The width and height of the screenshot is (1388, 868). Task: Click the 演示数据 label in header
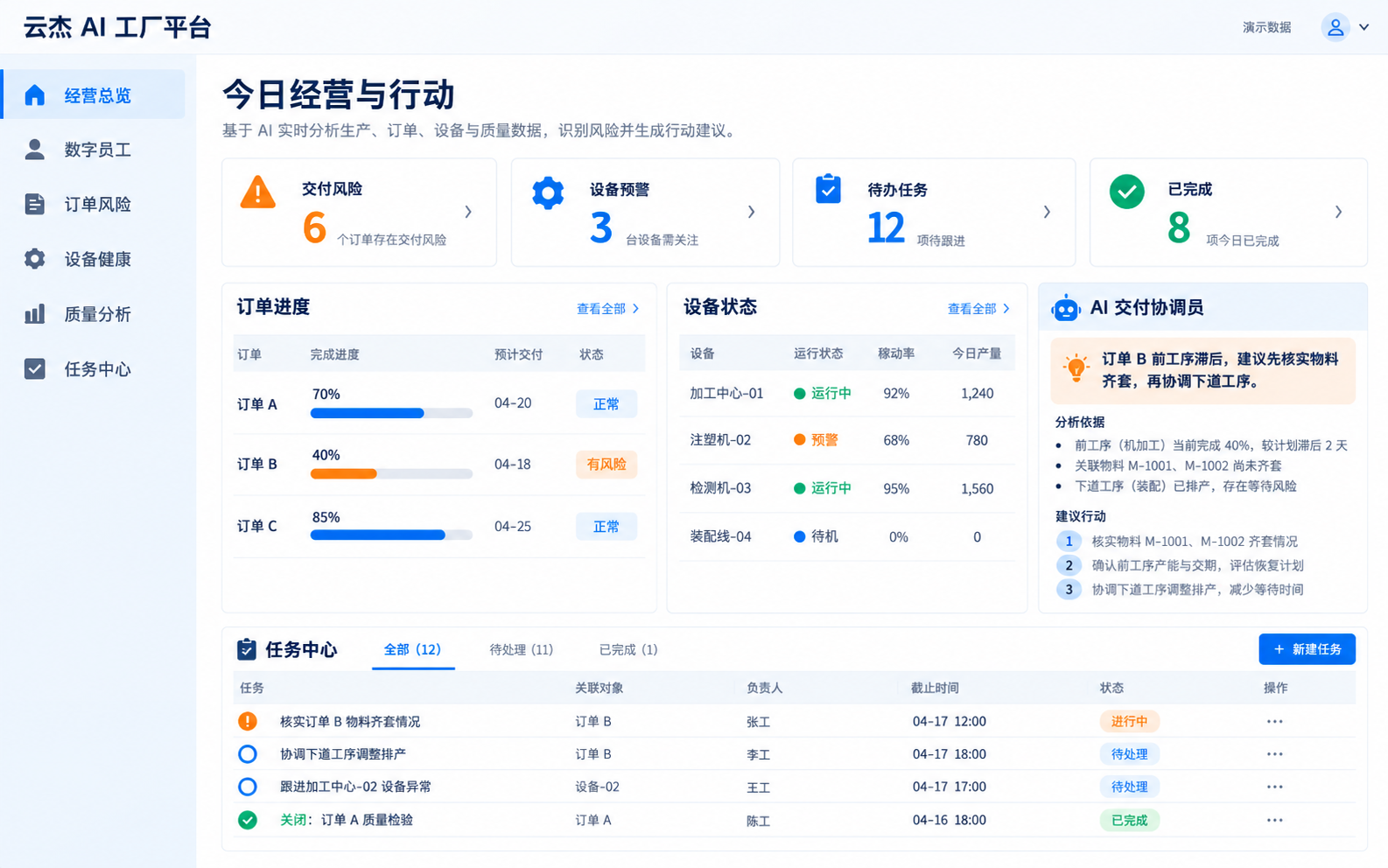[x=1266, y=27]
